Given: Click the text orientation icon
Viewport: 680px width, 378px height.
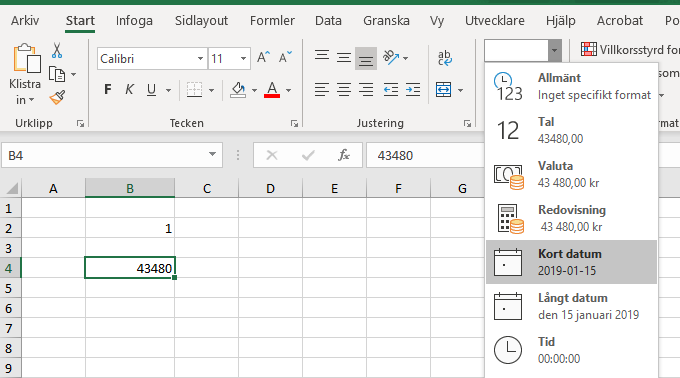Looking at the screenshot, I should click(391, 58).
